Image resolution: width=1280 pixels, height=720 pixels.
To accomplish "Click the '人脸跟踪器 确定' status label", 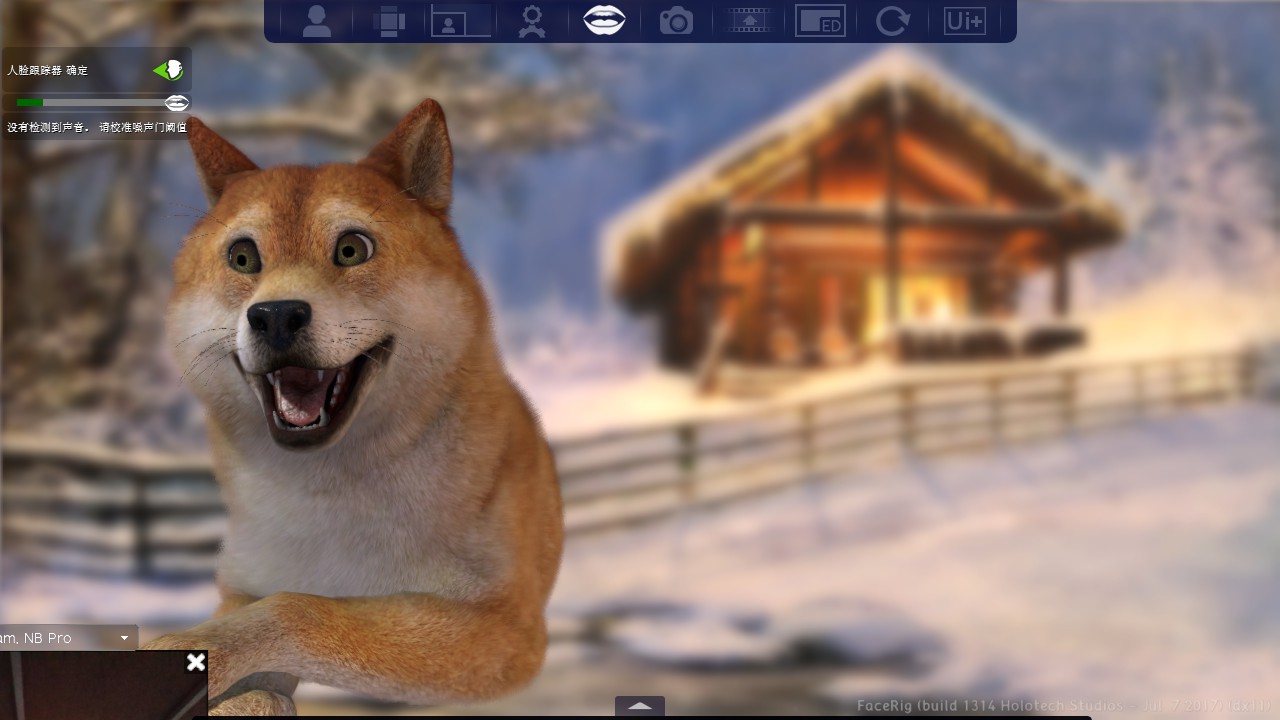I will (x=48, y=71).
